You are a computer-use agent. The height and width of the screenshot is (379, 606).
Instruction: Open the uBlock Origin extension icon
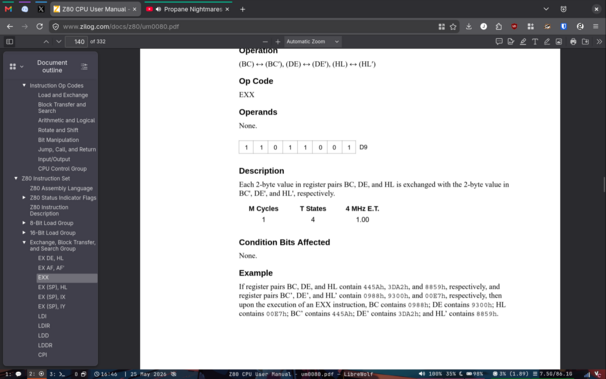tap(514, 27)
